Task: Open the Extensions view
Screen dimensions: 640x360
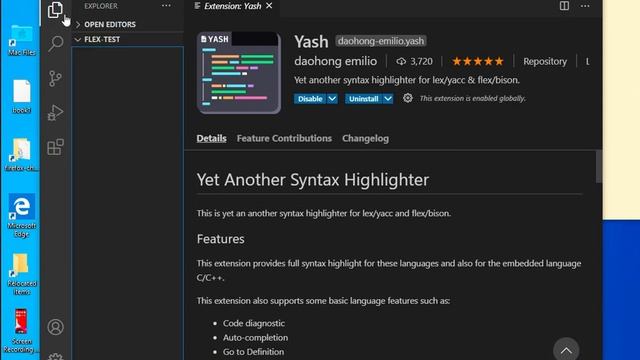Action: 56,147
